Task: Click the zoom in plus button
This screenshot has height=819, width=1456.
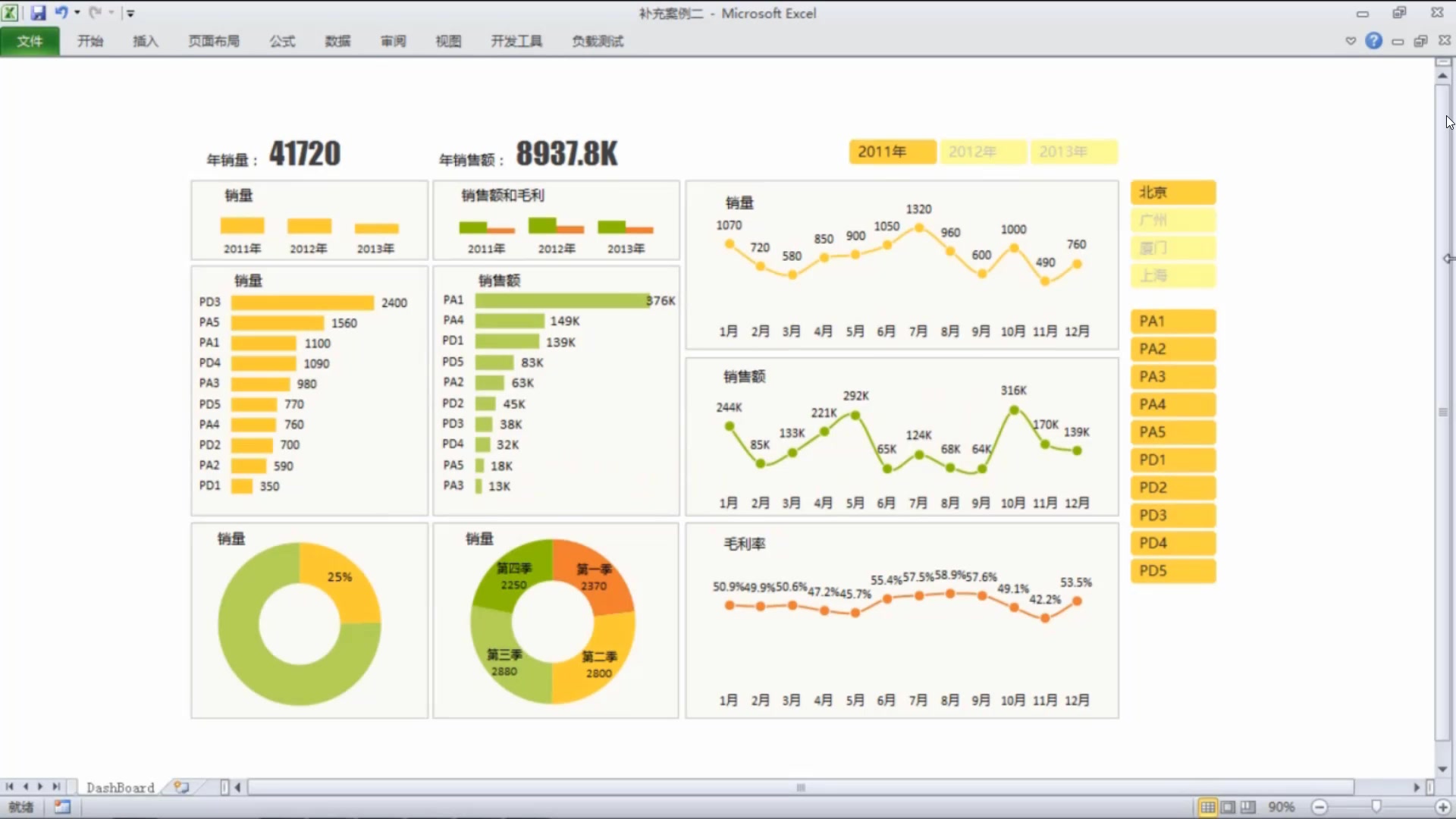Action: coord(1442,807)
